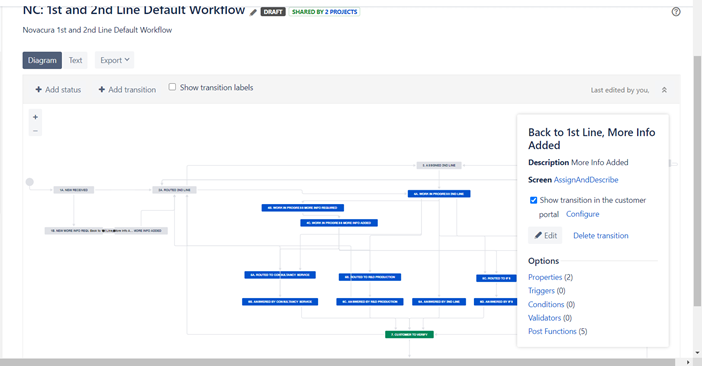702x366 pixels.
Task: Select the 1A. New Received status node
Action: [x=74, y=190]
